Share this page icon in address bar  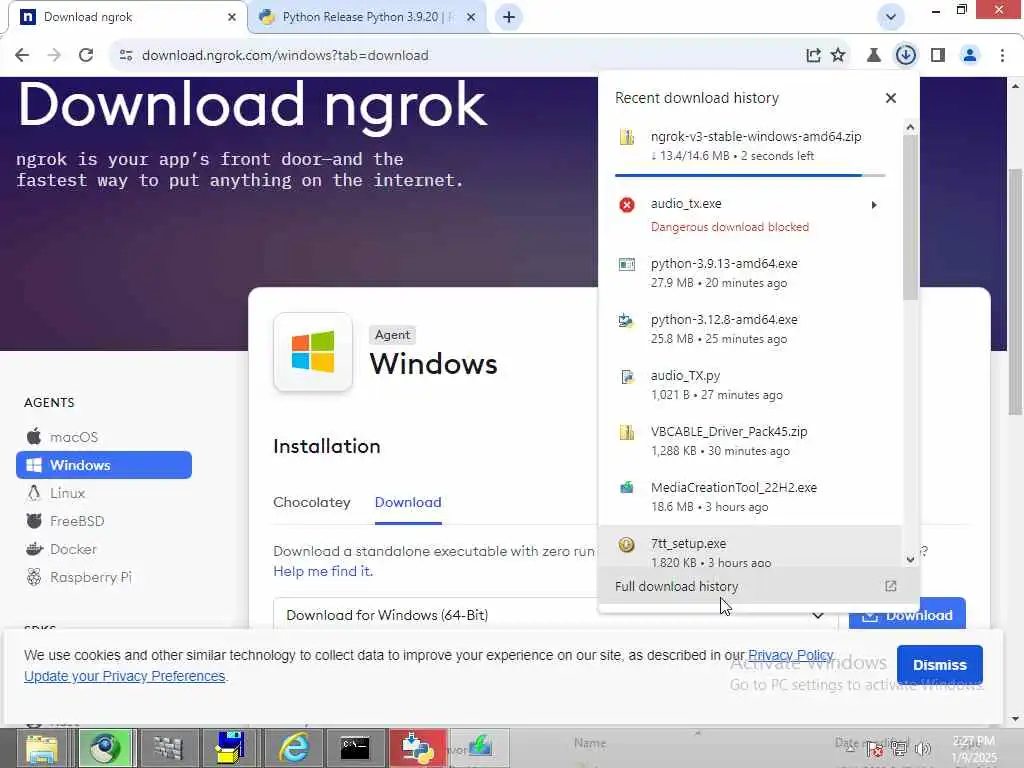813,56
